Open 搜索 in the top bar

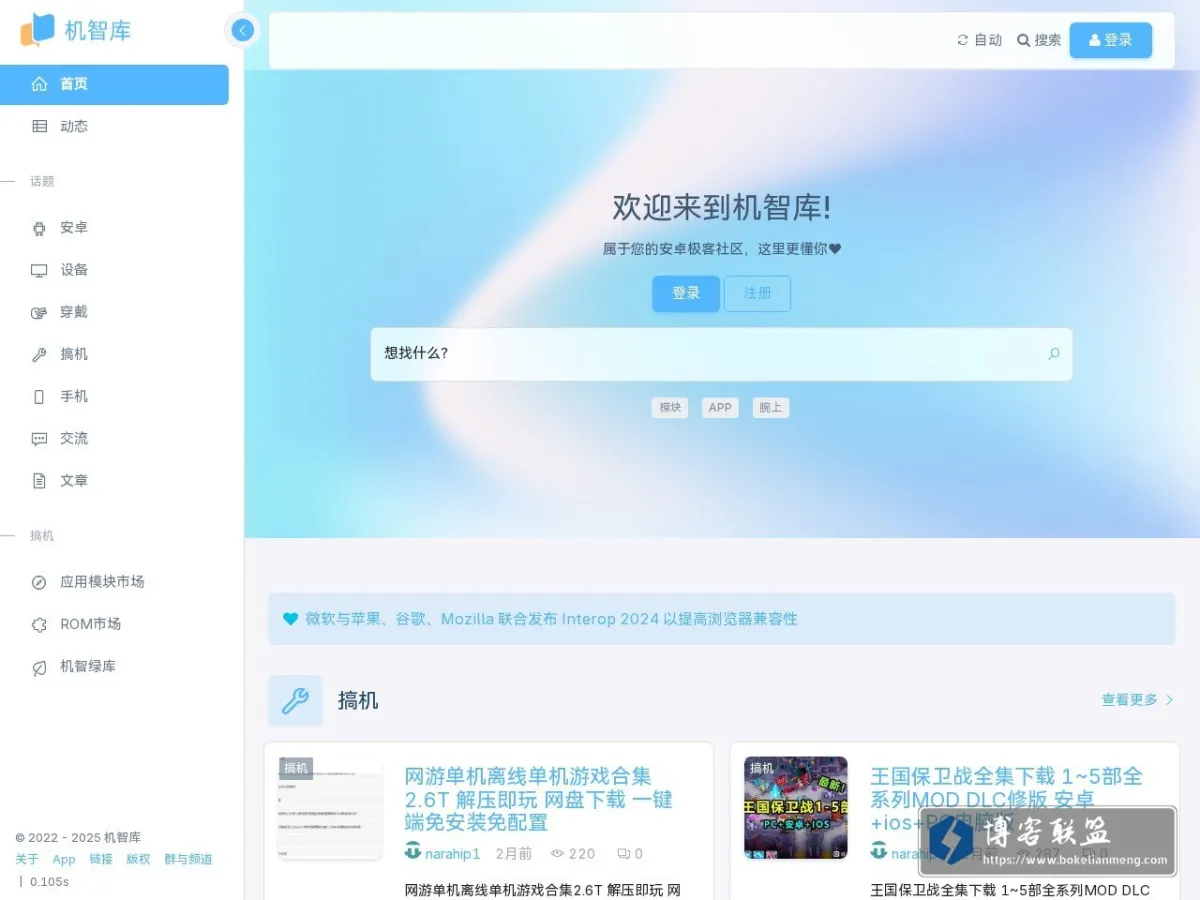tap(1039, 40)
